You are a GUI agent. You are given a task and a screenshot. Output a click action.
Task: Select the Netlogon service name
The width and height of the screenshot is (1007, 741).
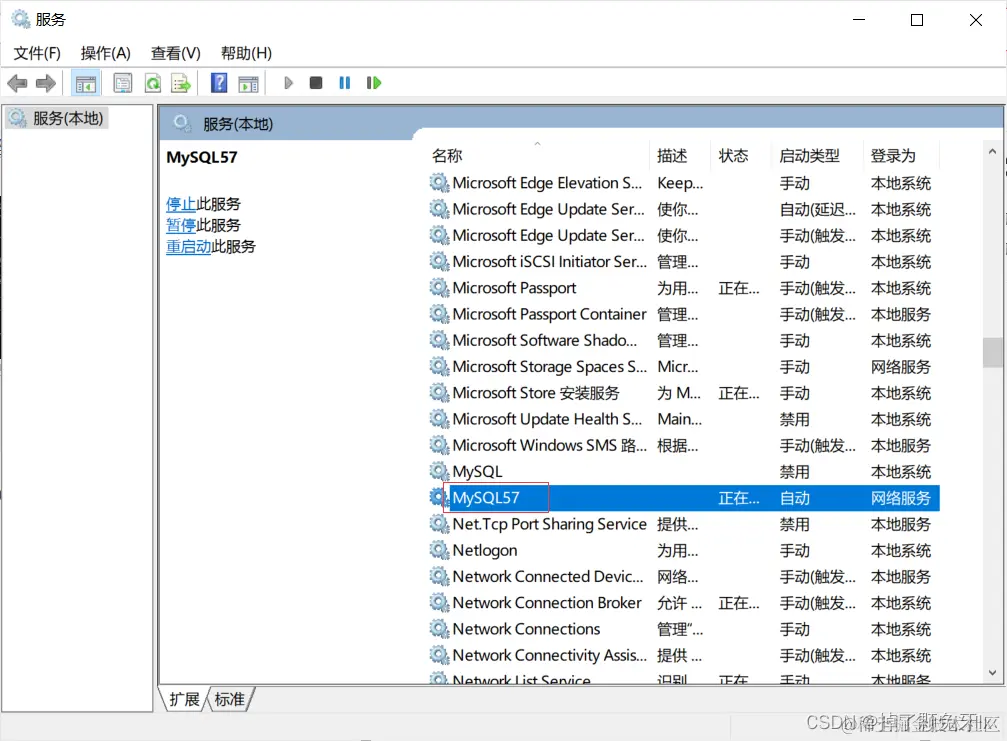(485, 550)
